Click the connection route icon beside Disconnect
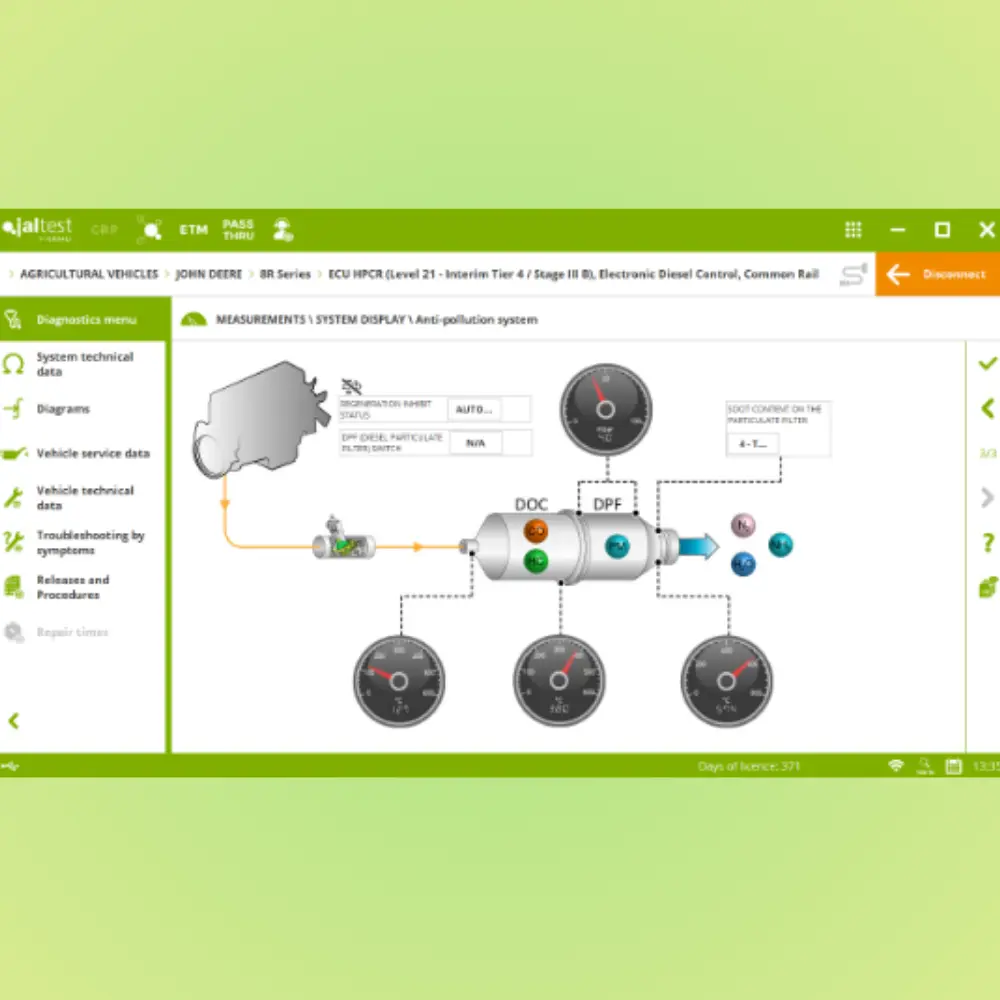This screenshot has height=1000, width=1000. [853, 275]
